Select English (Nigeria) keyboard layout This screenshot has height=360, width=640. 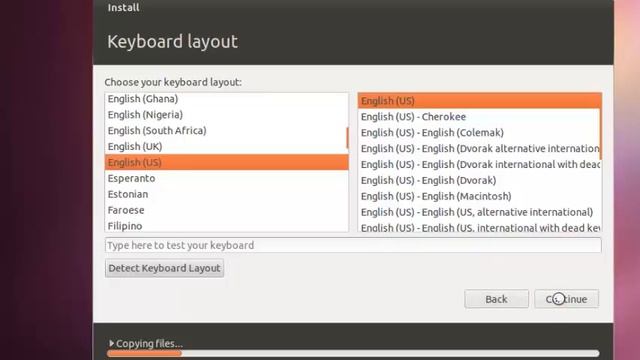[227, 115]
